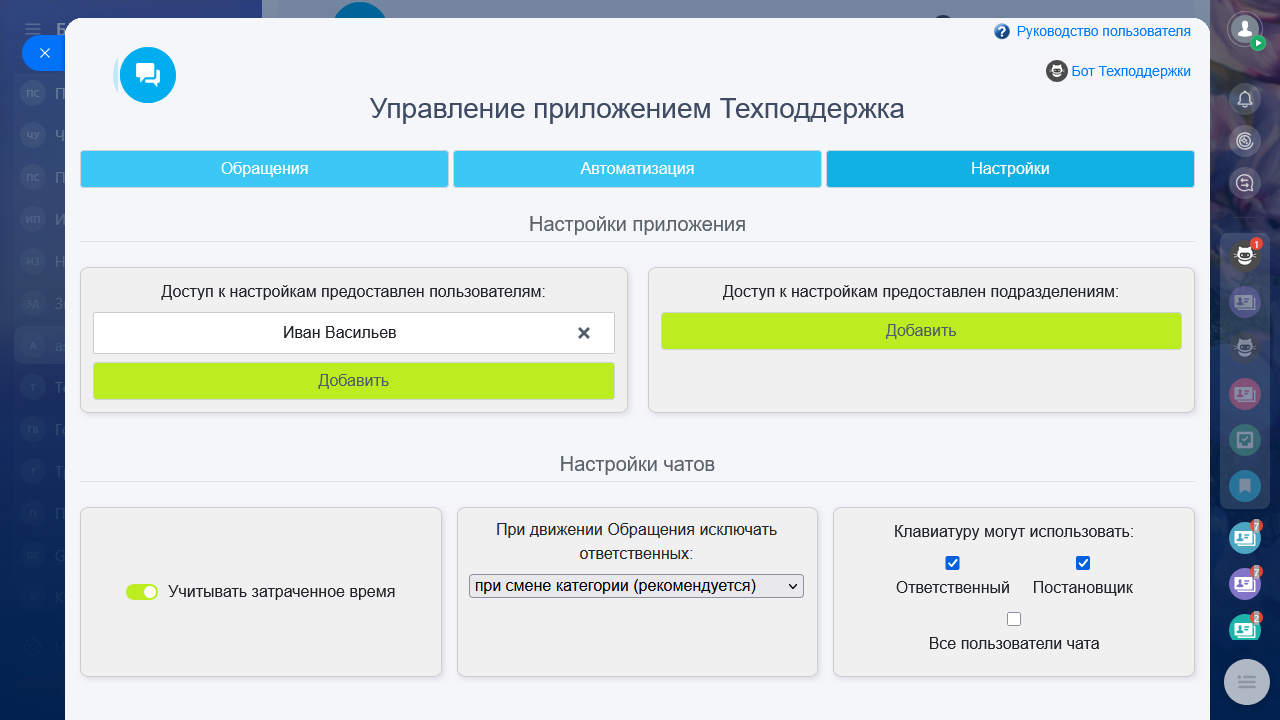
Task: Select the ИП avatar in the left sidebar
Action: 33,219
